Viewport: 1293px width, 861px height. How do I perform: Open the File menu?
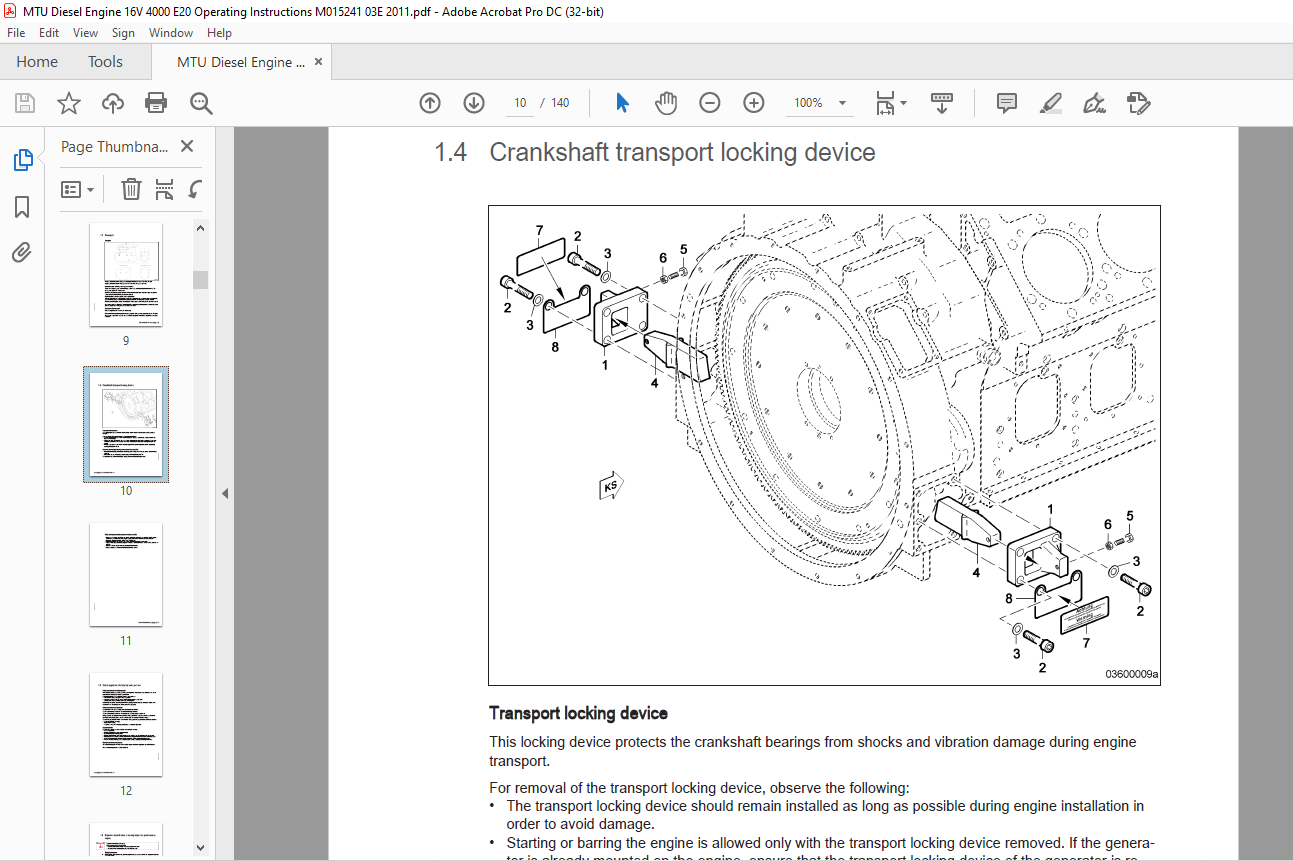pos(16,33)
